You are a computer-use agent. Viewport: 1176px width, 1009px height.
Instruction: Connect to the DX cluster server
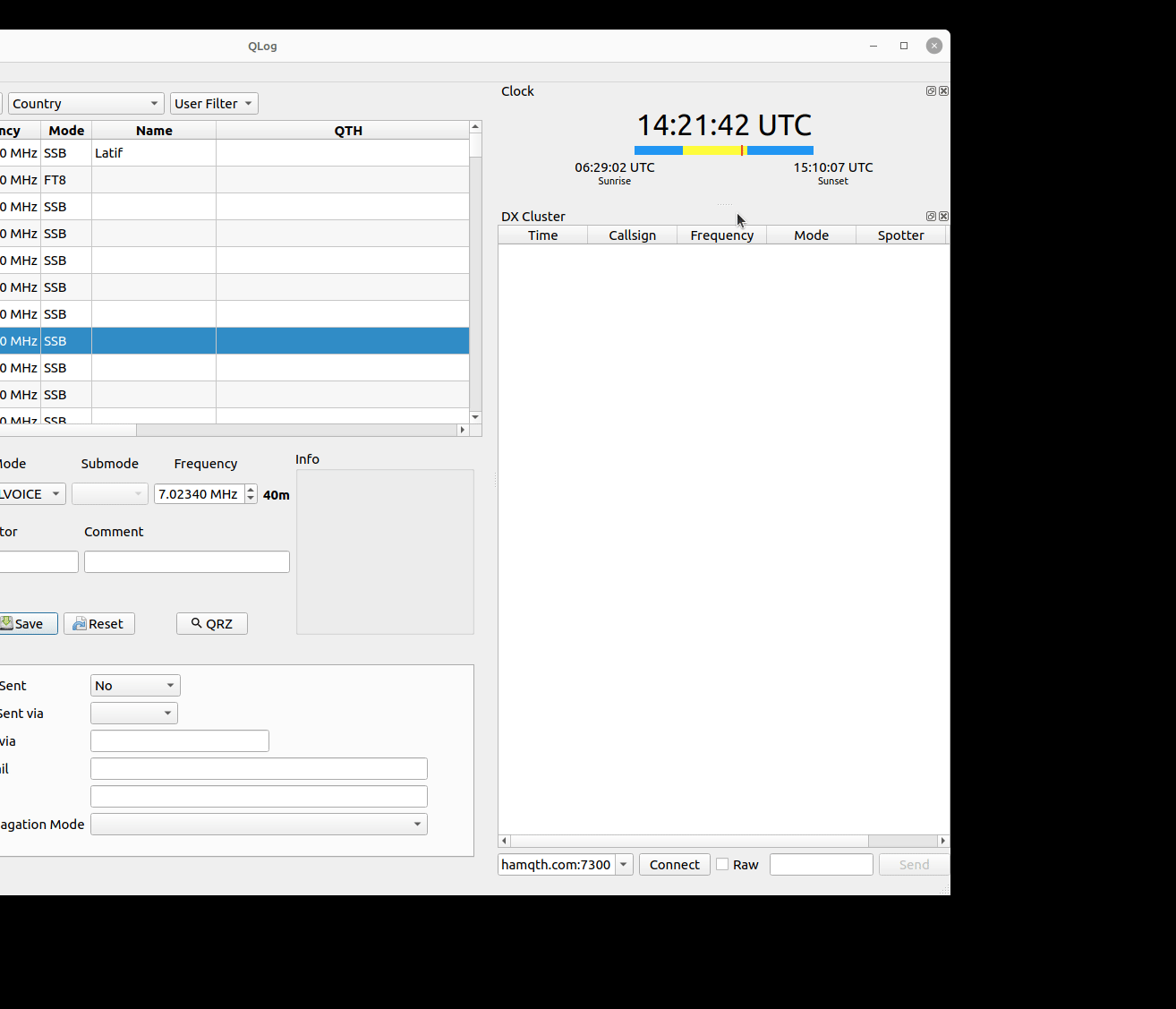(x=675, y=865)
